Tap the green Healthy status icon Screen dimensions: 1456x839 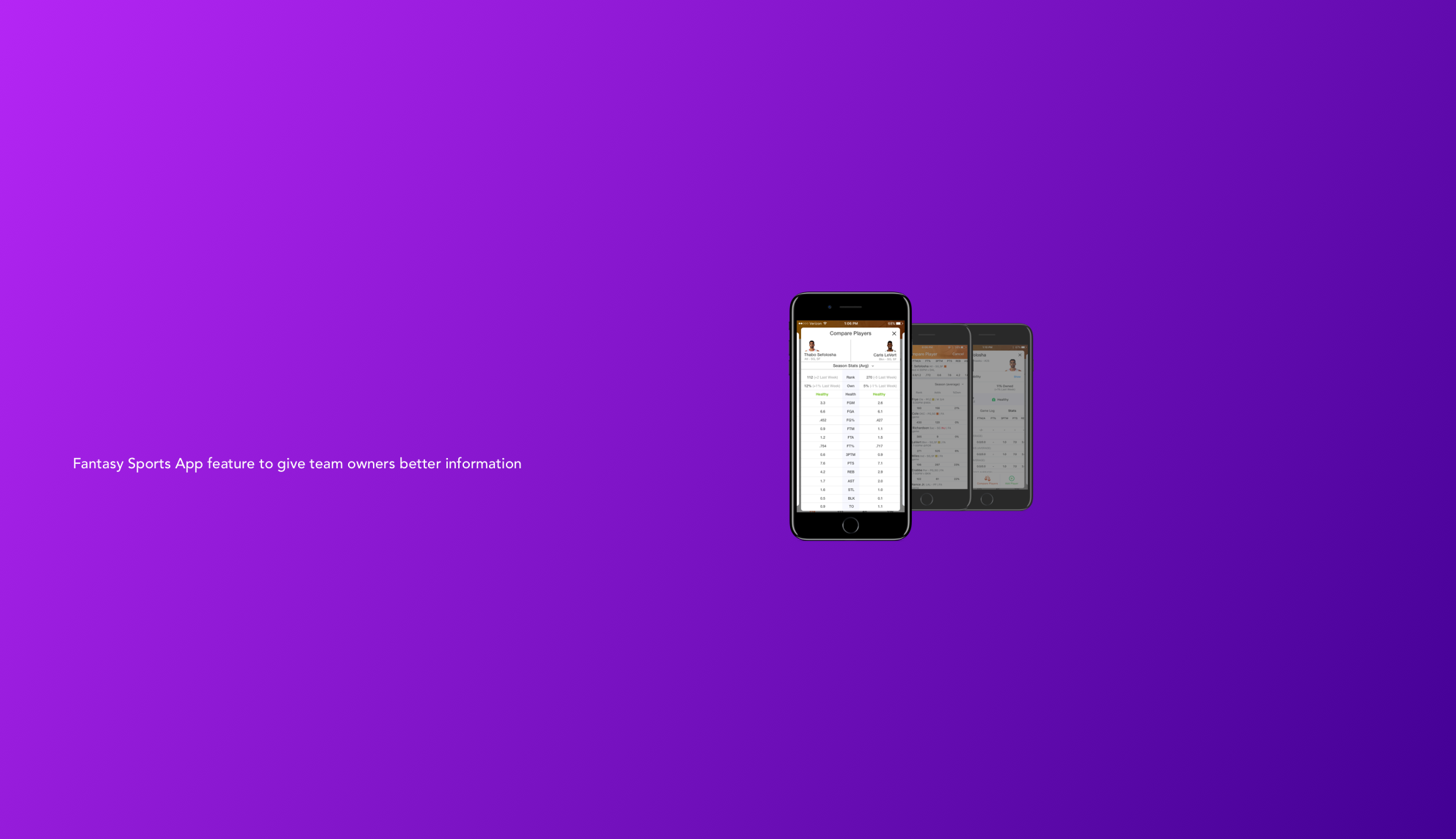[x=993, y=399]
